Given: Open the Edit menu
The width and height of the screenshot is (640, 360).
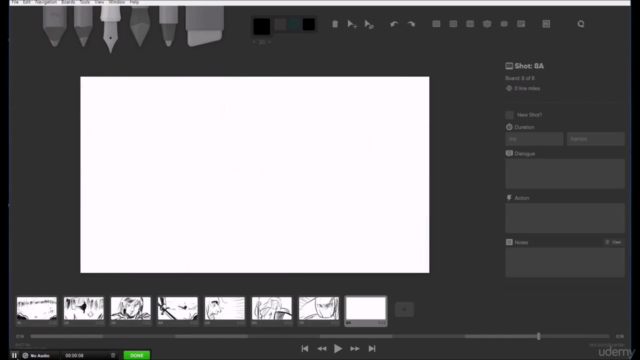Looking at the screenshot, I should pos(27,2).
